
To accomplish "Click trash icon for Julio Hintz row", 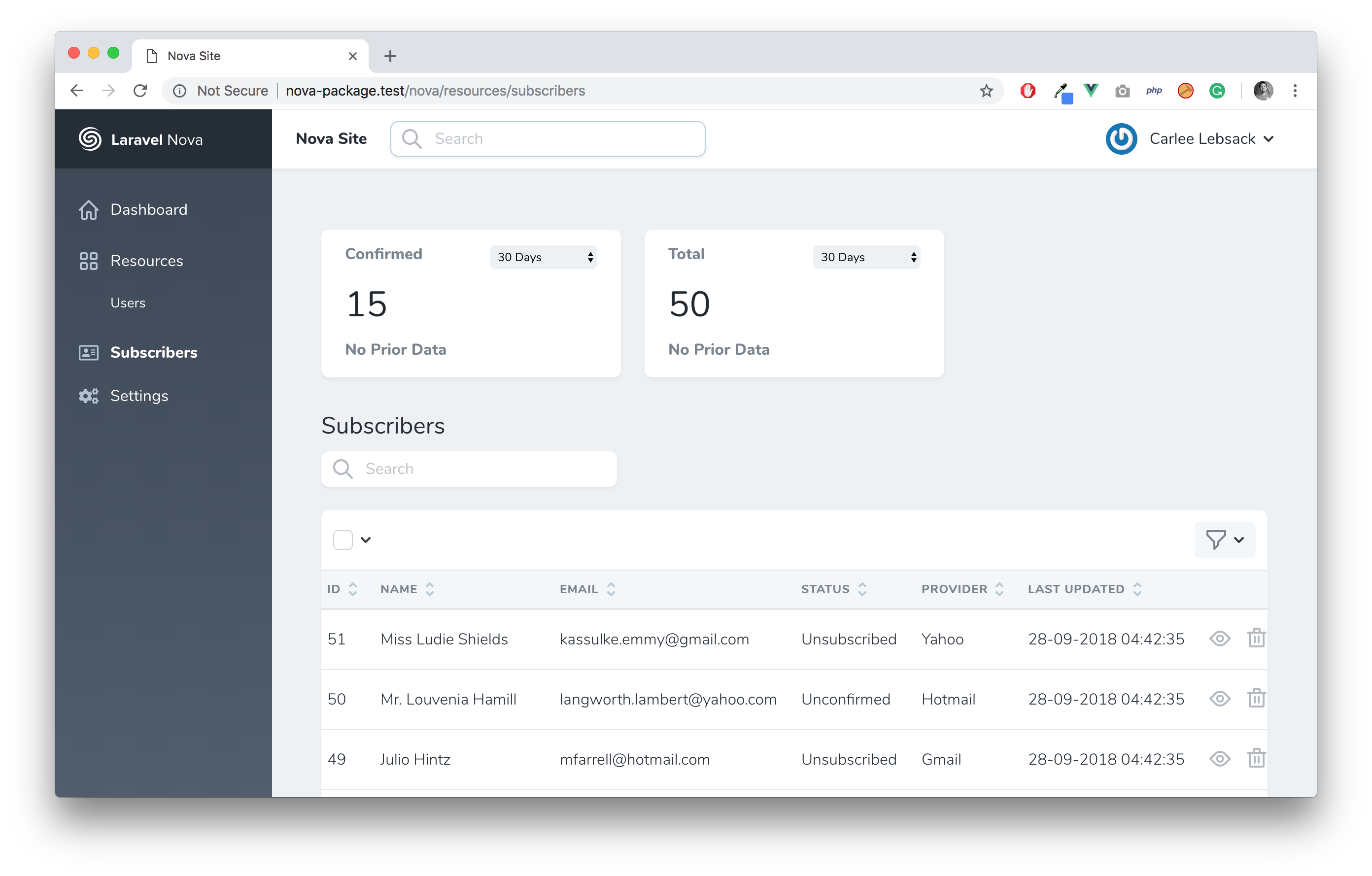I will click(x=1256, y=759).
